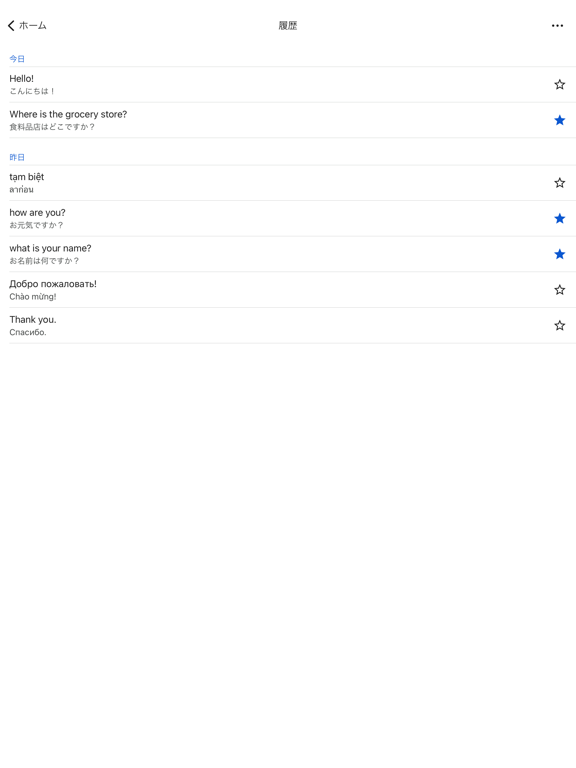Star the 'tạm biệt' history entry
Image resolution: width=576 pixels, height=768 pixels.
click(x=559, y=183)
